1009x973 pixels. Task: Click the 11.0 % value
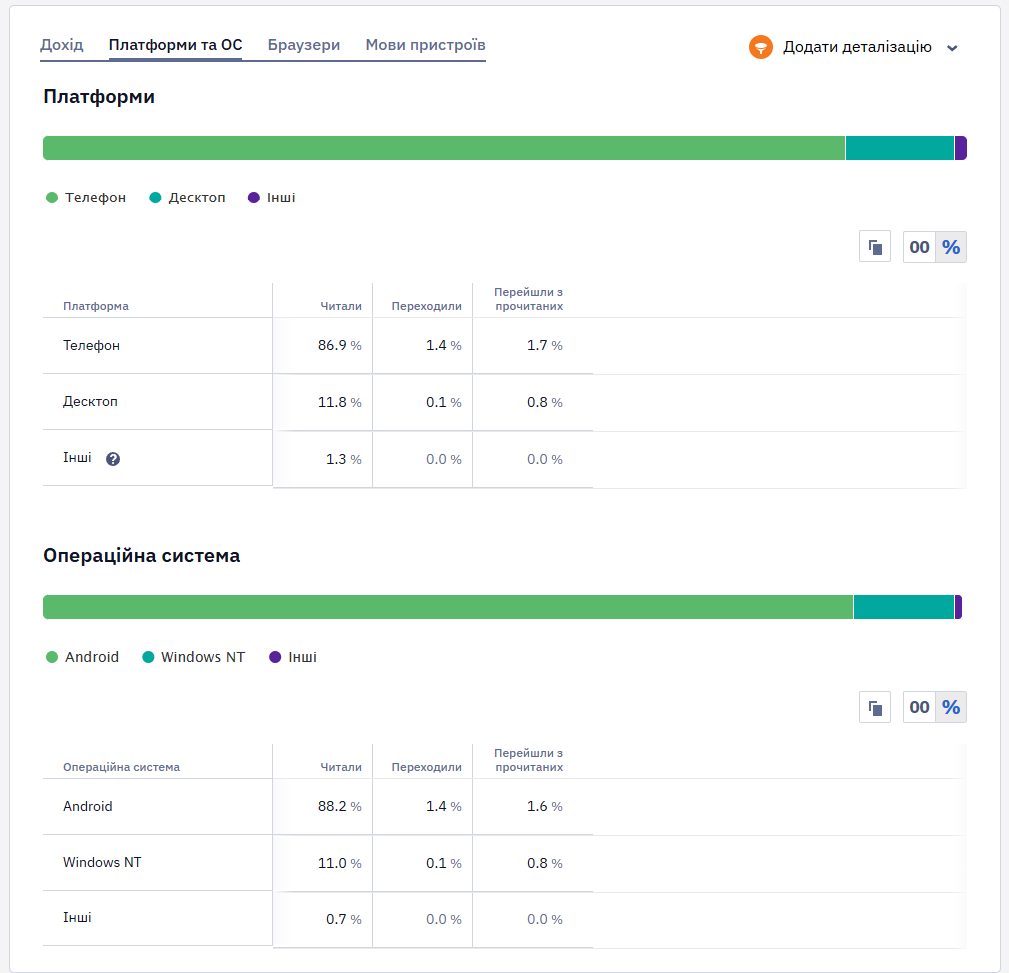[x=339, y=863]
